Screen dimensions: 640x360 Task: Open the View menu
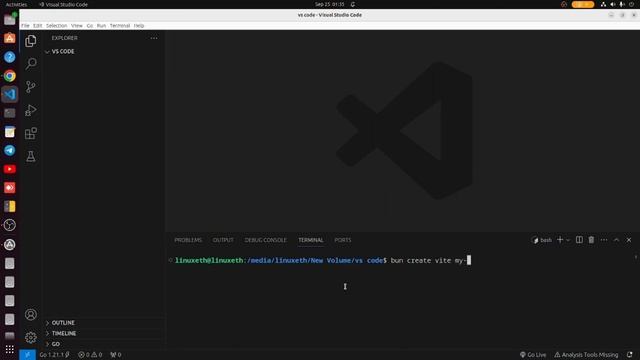[x=77, y=25]
